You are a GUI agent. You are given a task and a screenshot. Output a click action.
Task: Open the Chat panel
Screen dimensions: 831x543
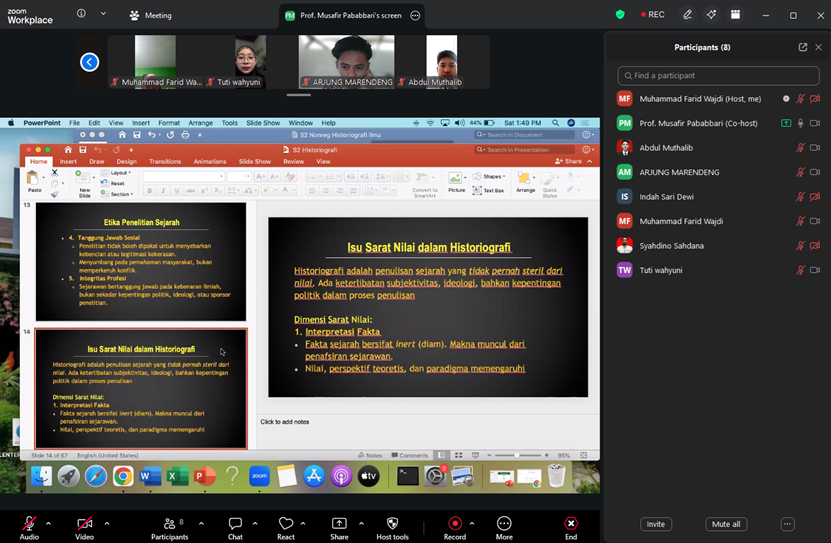pos(235,528)
